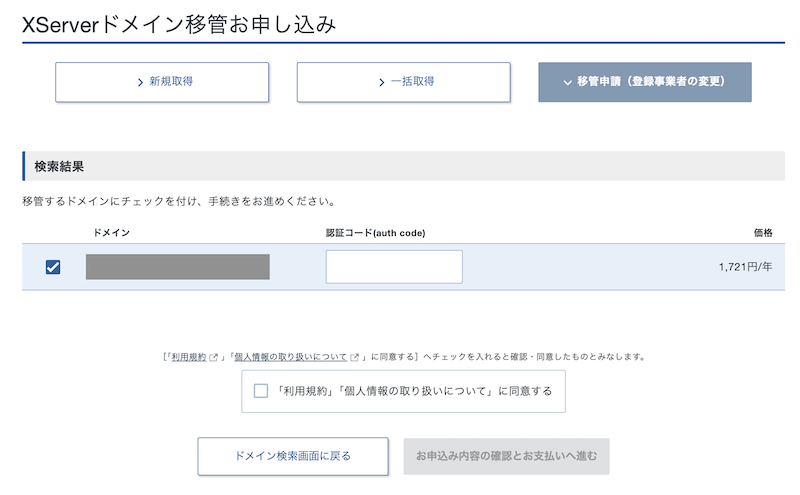Image resolution: width=800 pixels, height=495 pixels.
Task: Click the masked domain name in the row
Action: [x=178, y=267]
